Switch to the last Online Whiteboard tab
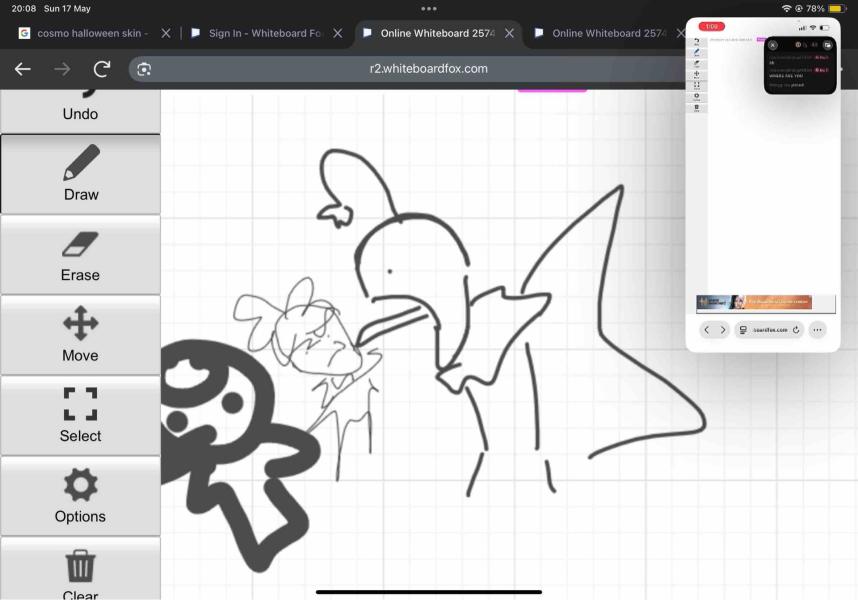Screen dimensions: 858x600 point(608,33)
